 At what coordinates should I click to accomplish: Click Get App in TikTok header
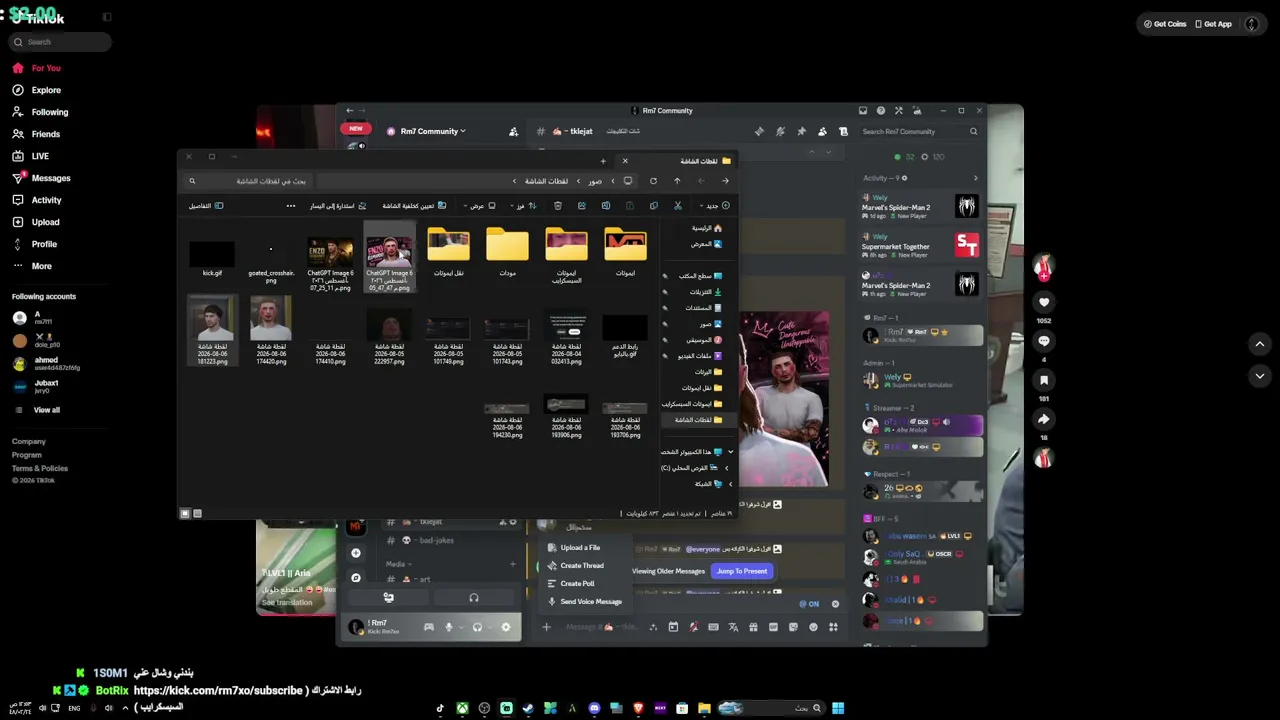coord(1213,24)
